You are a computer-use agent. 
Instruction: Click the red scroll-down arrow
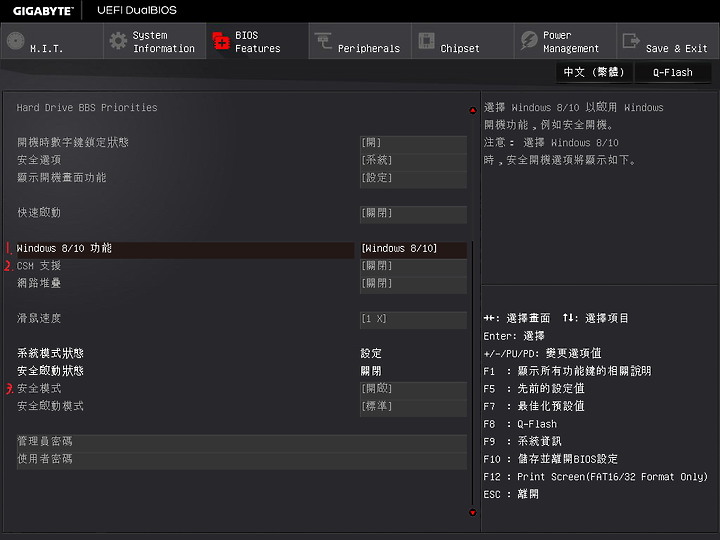pyautogui.click(x=472, y=512)
